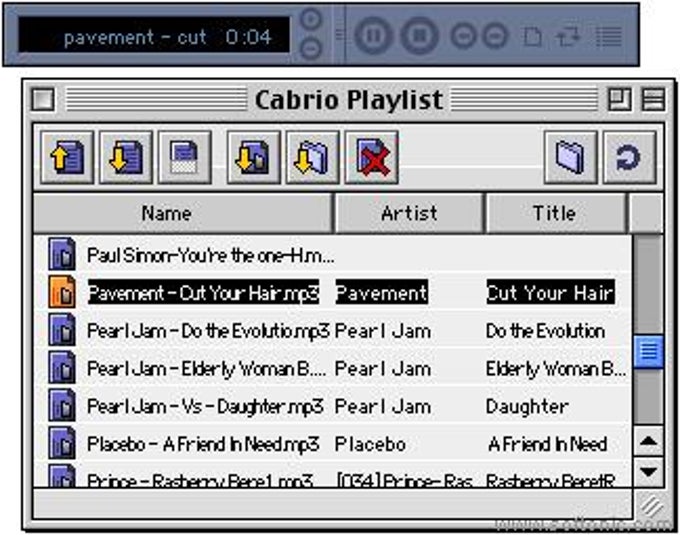The height and width of the screenshot is (535, 680).
Task: Skip to previous track in the player
Action: click(464, 36)
